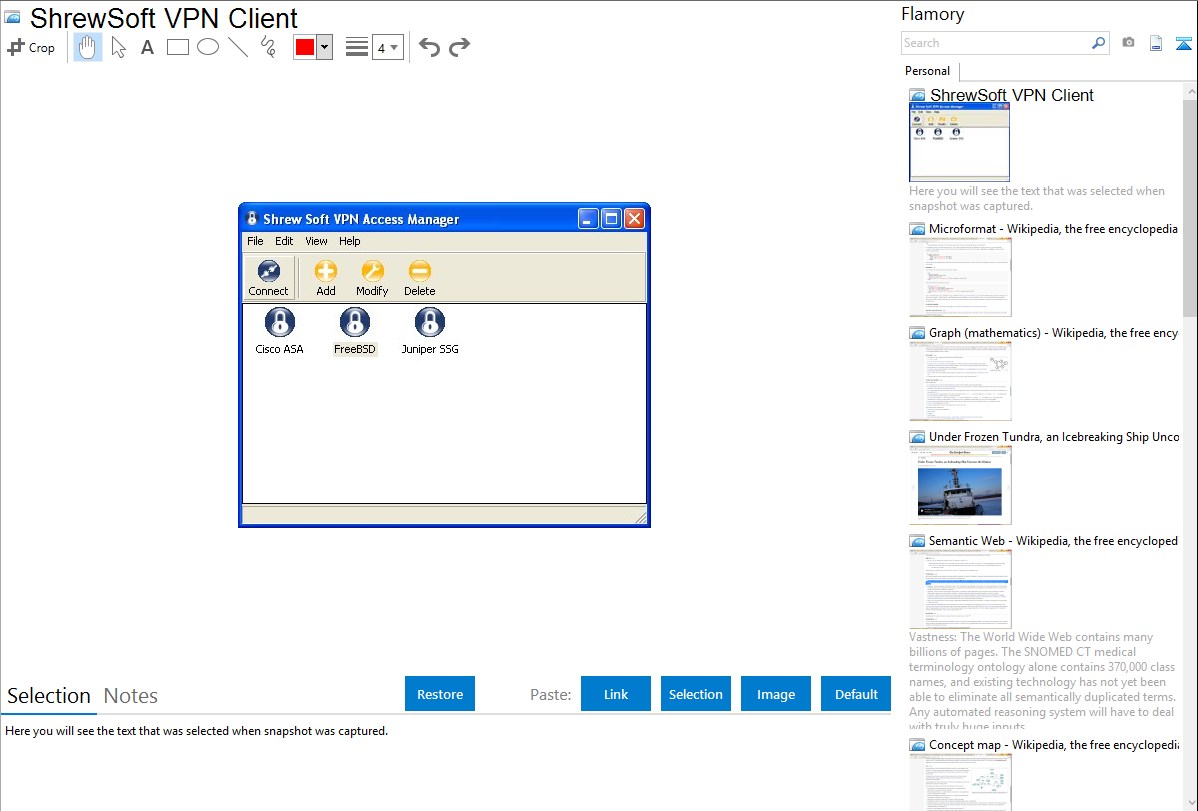Activate the hand pan tool

tap(87, 47)
